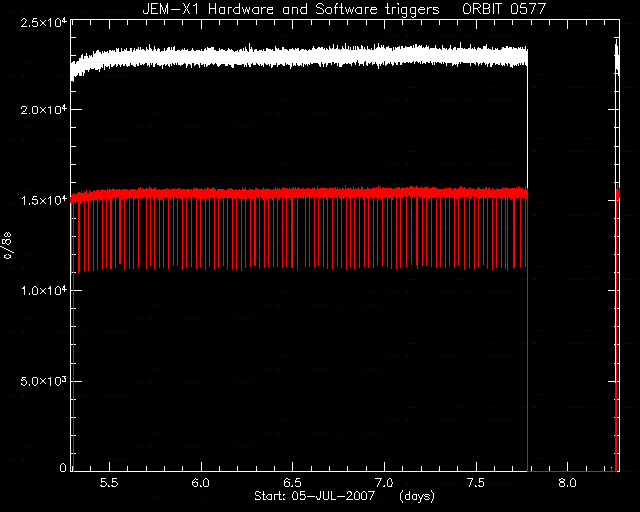Click the 6.5 x-axis tick label
The width and height of the screenshot is (640, 512).
pyautogui.click(x=293, y=483)
